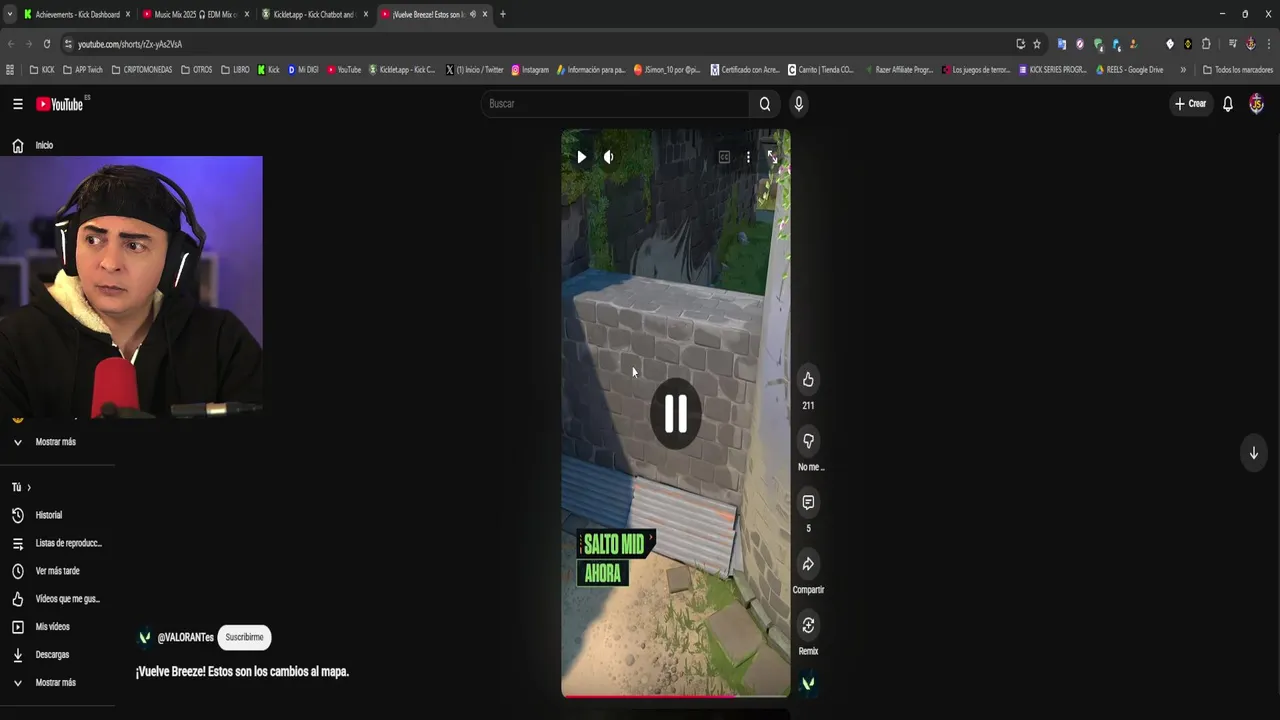Seek on the Short's red progress bar
Viewport: 1280px width, 720px height.
tap(676, 696)
